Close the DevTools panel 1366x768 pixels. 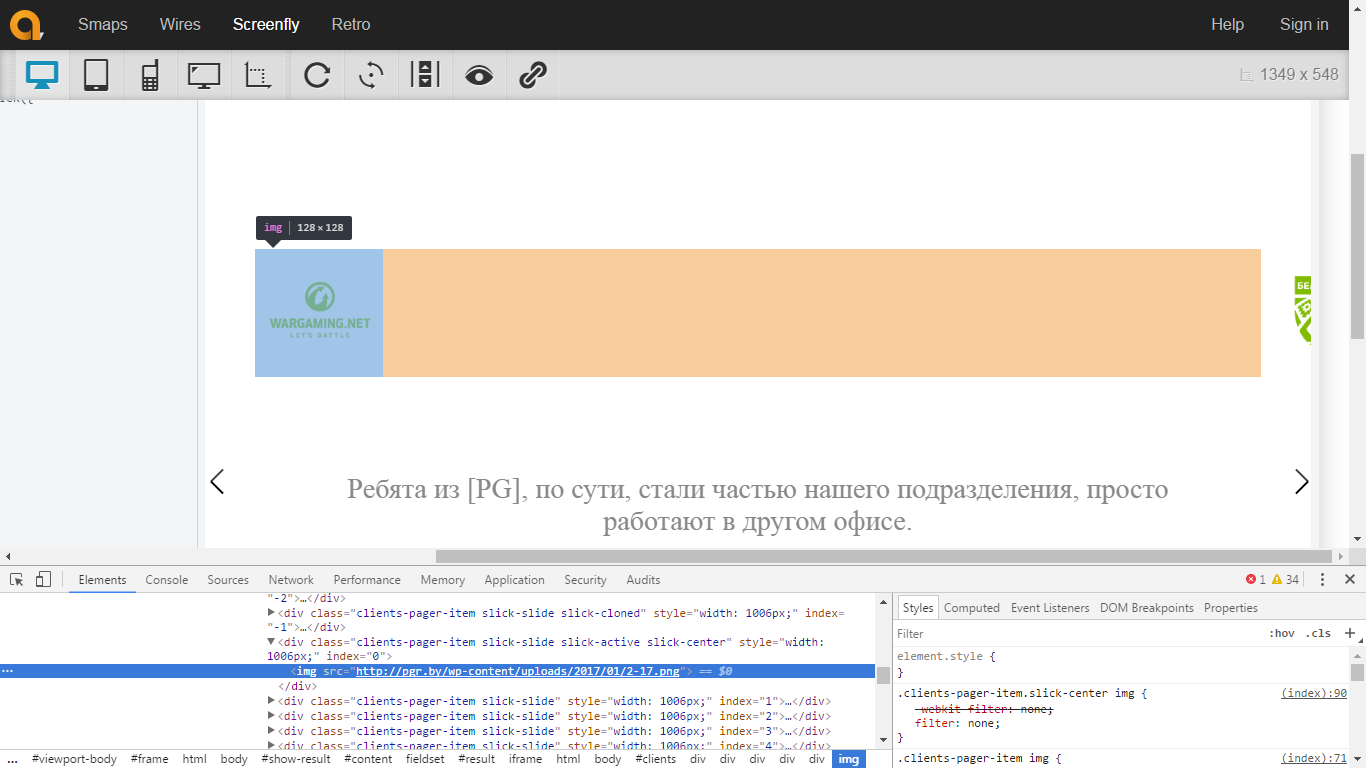1350,580
